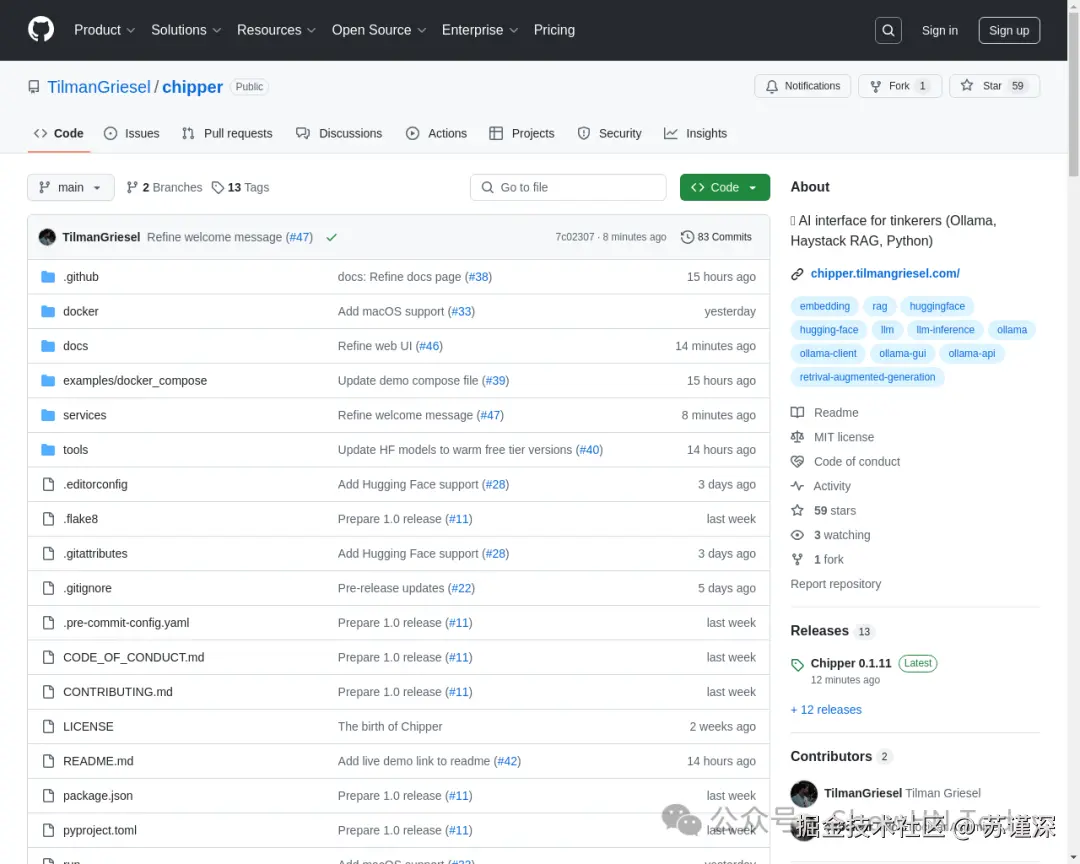
Task: Open the services folder icon
Action: coord(48,415)
